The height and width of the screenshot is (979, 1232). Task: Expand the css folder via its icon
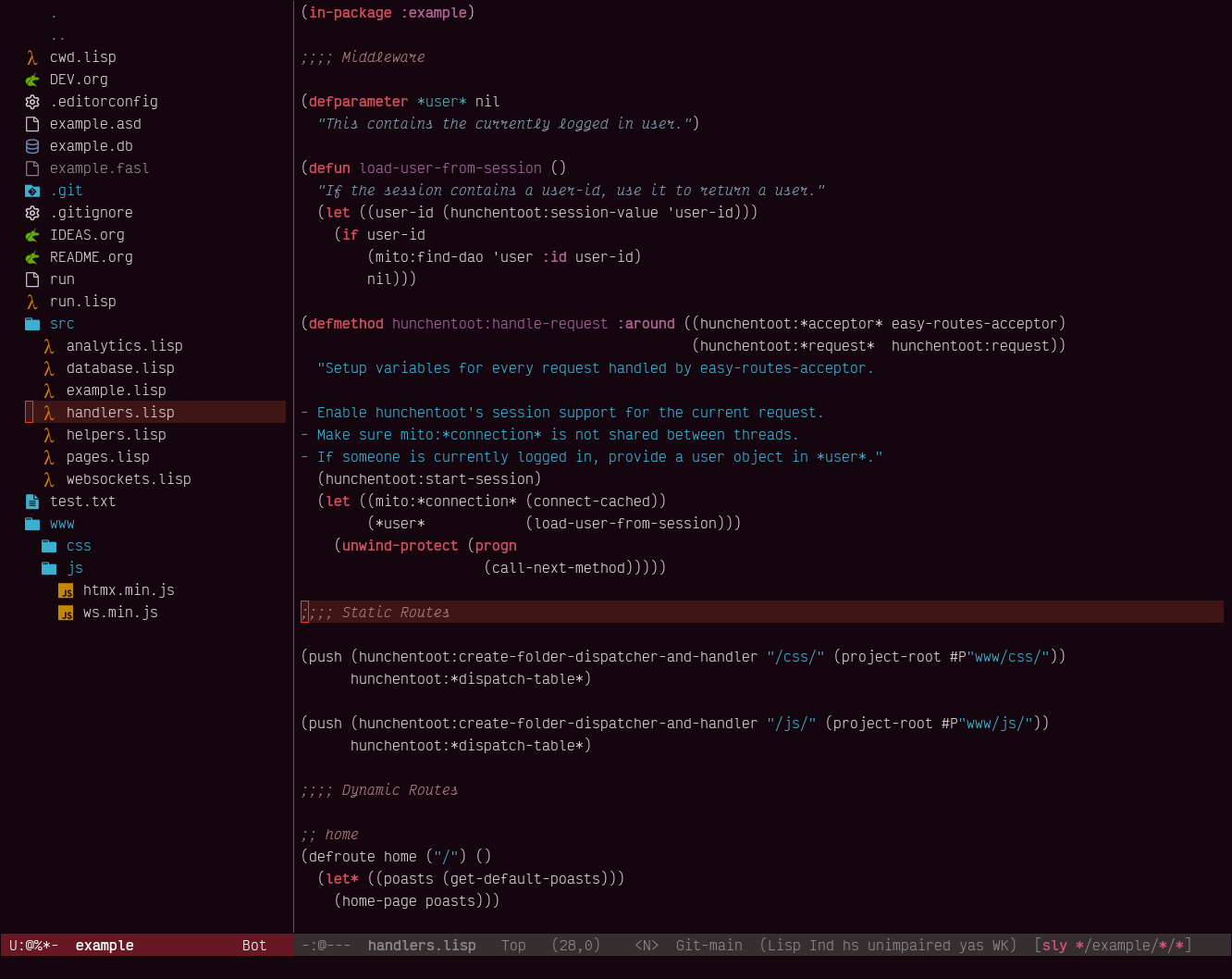tap(49, 546)
